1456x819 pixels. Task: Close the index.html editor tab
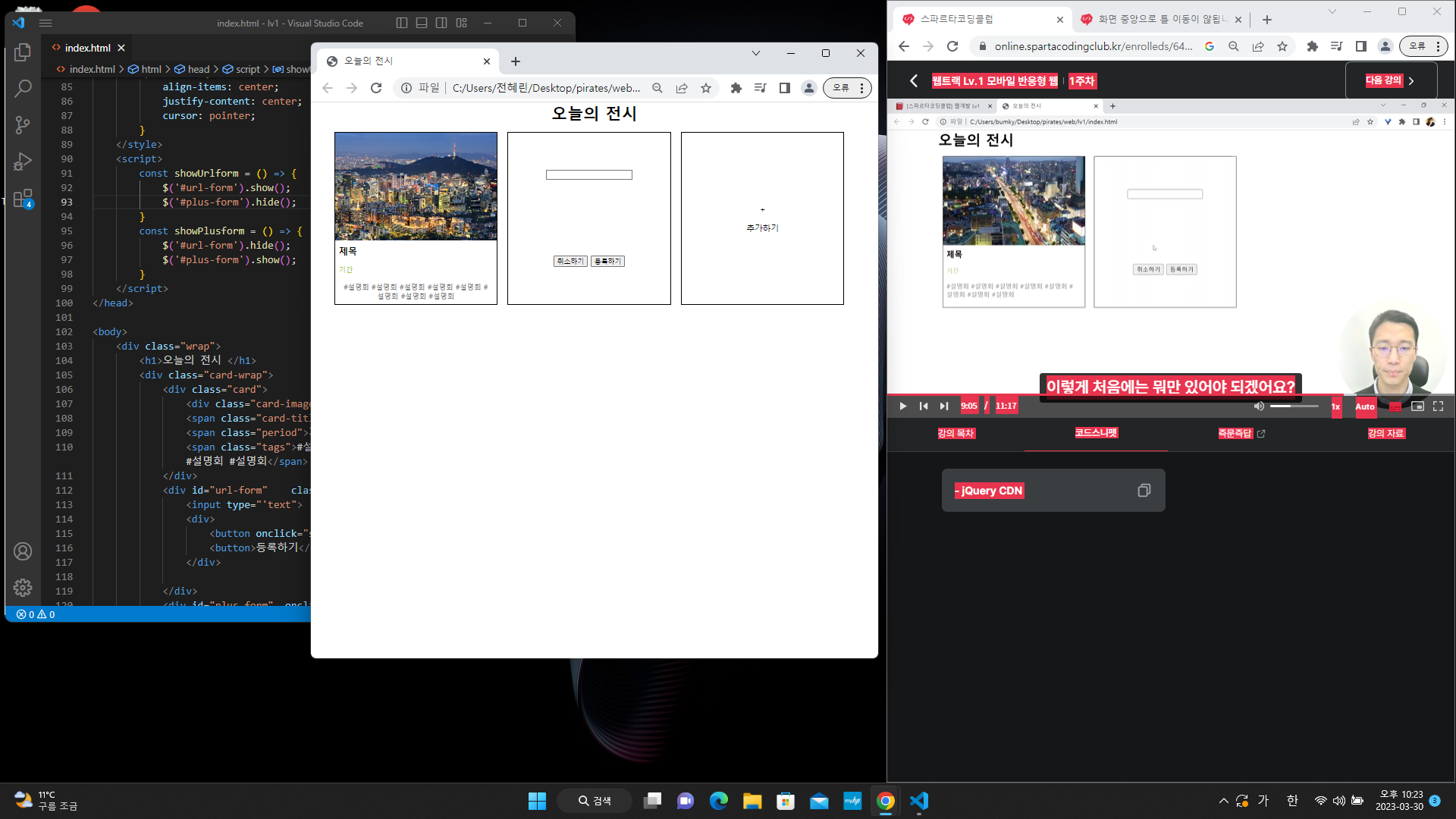121,48
